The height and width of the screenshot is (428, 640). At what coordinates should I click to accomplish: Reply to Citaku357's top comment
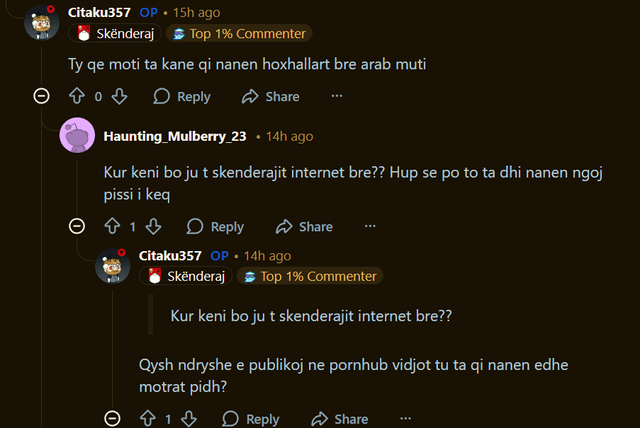click(182, 96)
